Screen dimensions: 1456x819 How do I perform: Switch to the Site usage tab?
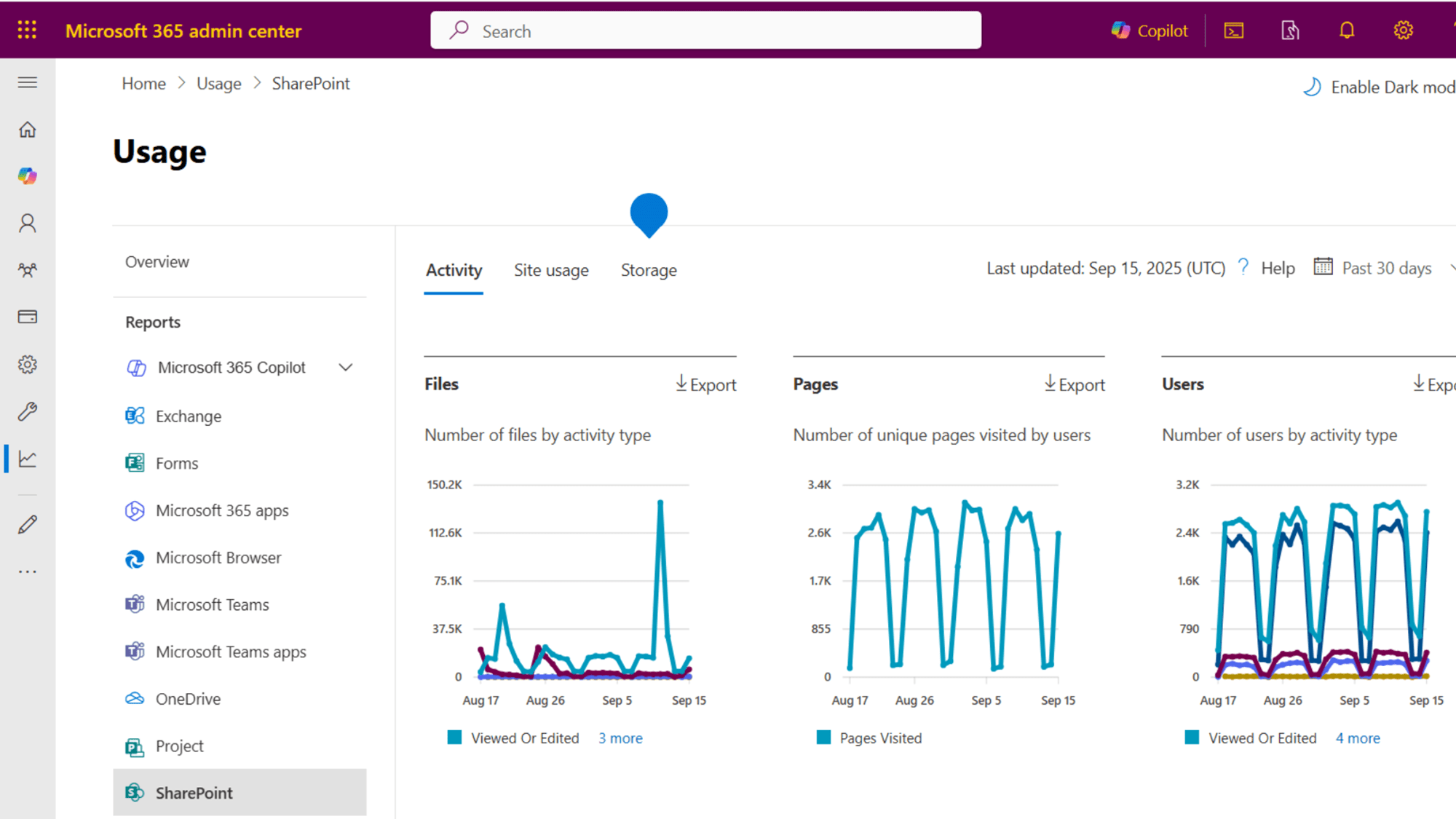coord(551,271)
